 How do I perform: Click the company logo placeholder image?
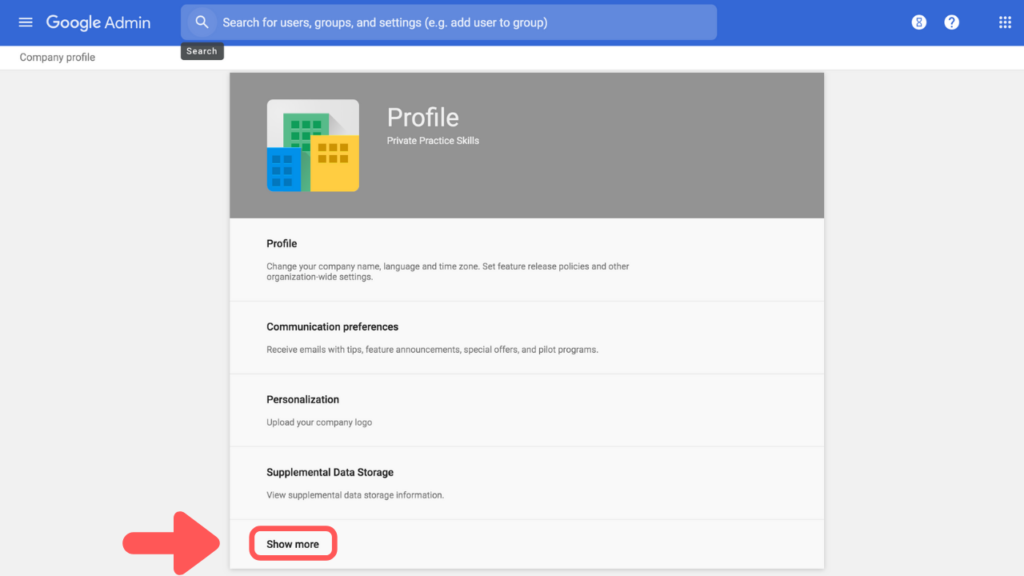311,144
